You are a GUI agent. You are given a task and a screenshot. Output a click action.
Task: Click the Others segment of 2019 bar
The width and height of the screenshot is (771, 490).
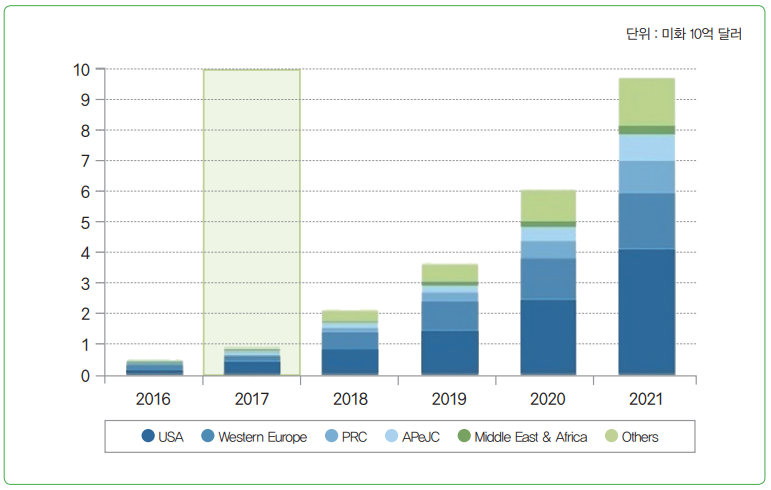click(x=449, y=273)
